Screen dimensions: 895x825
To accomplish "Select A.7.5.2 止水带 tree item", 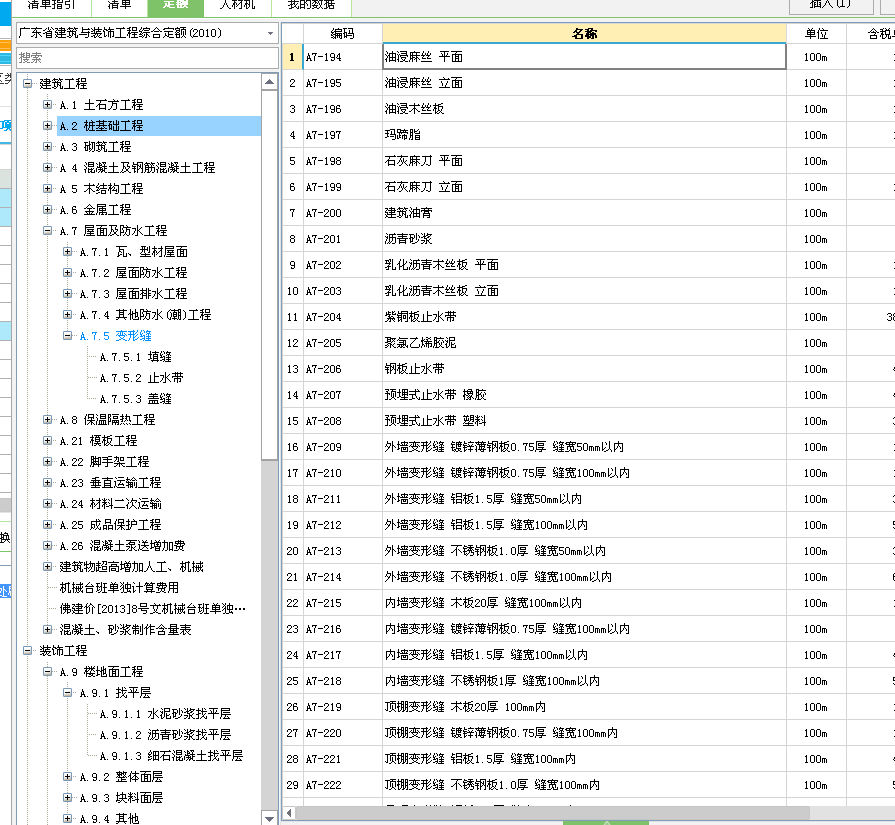I will coord(142,378).
